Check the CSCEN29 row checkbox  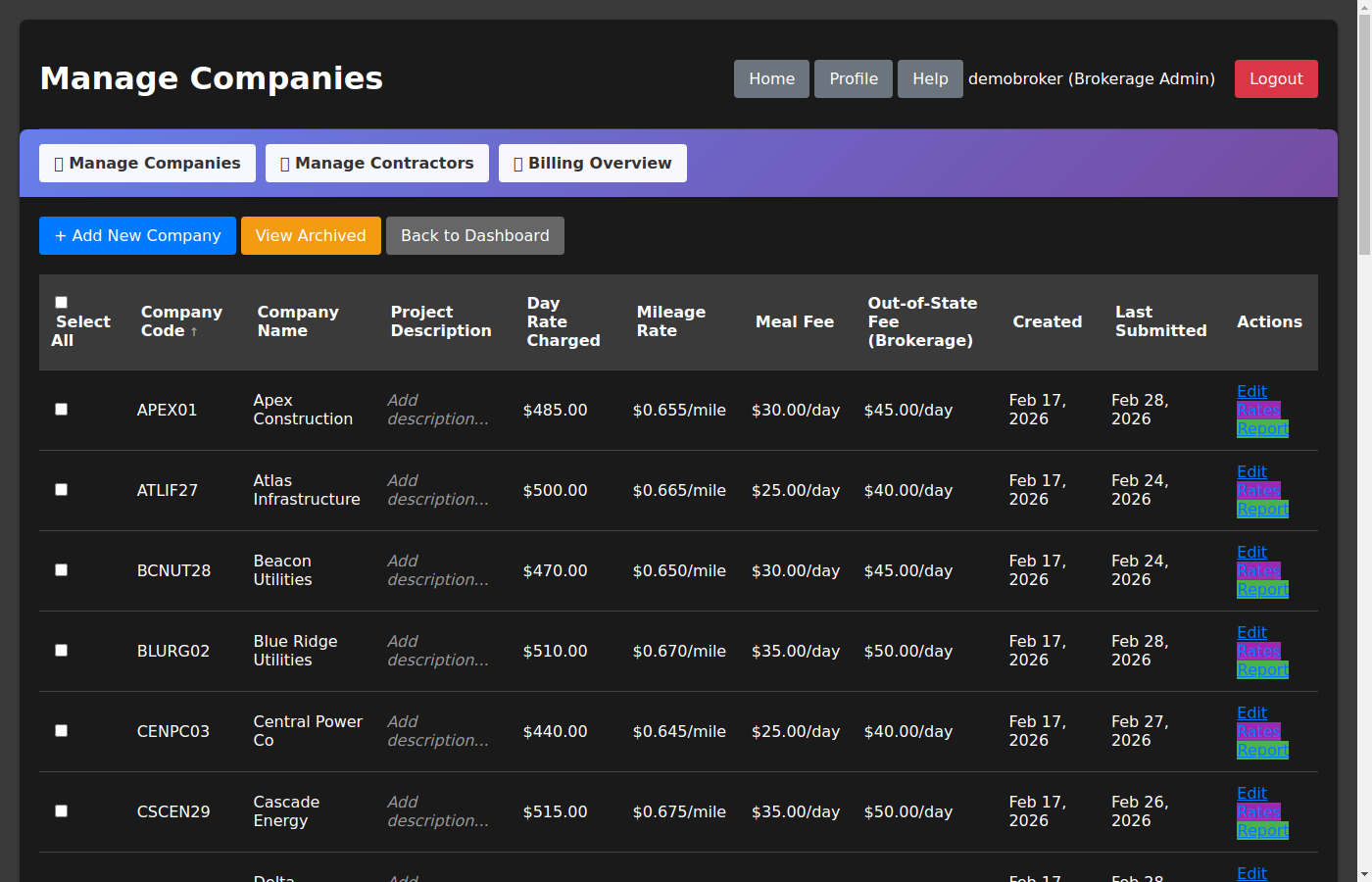pyautogui.click(x=61, y=810)
